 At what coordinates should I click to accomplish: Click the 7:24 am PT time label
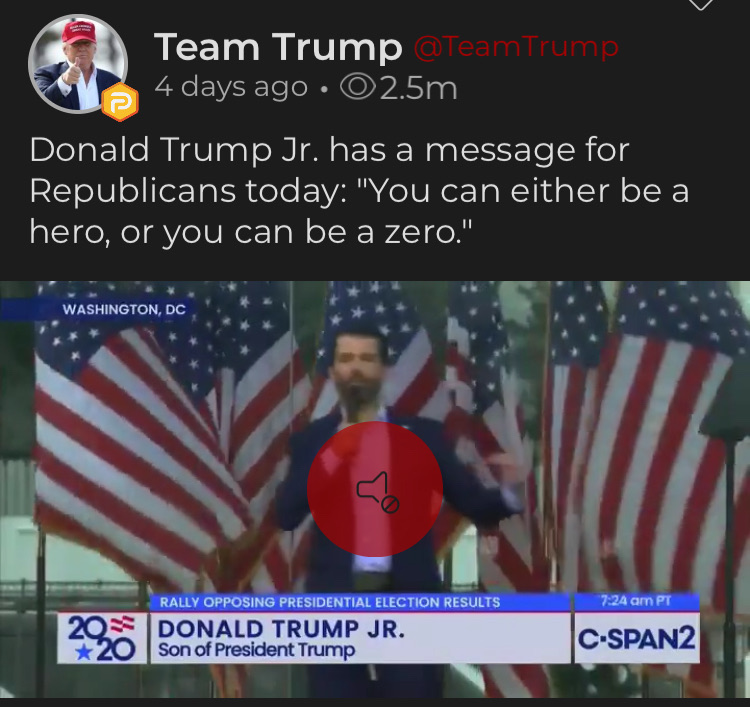(x=636, y=601)
